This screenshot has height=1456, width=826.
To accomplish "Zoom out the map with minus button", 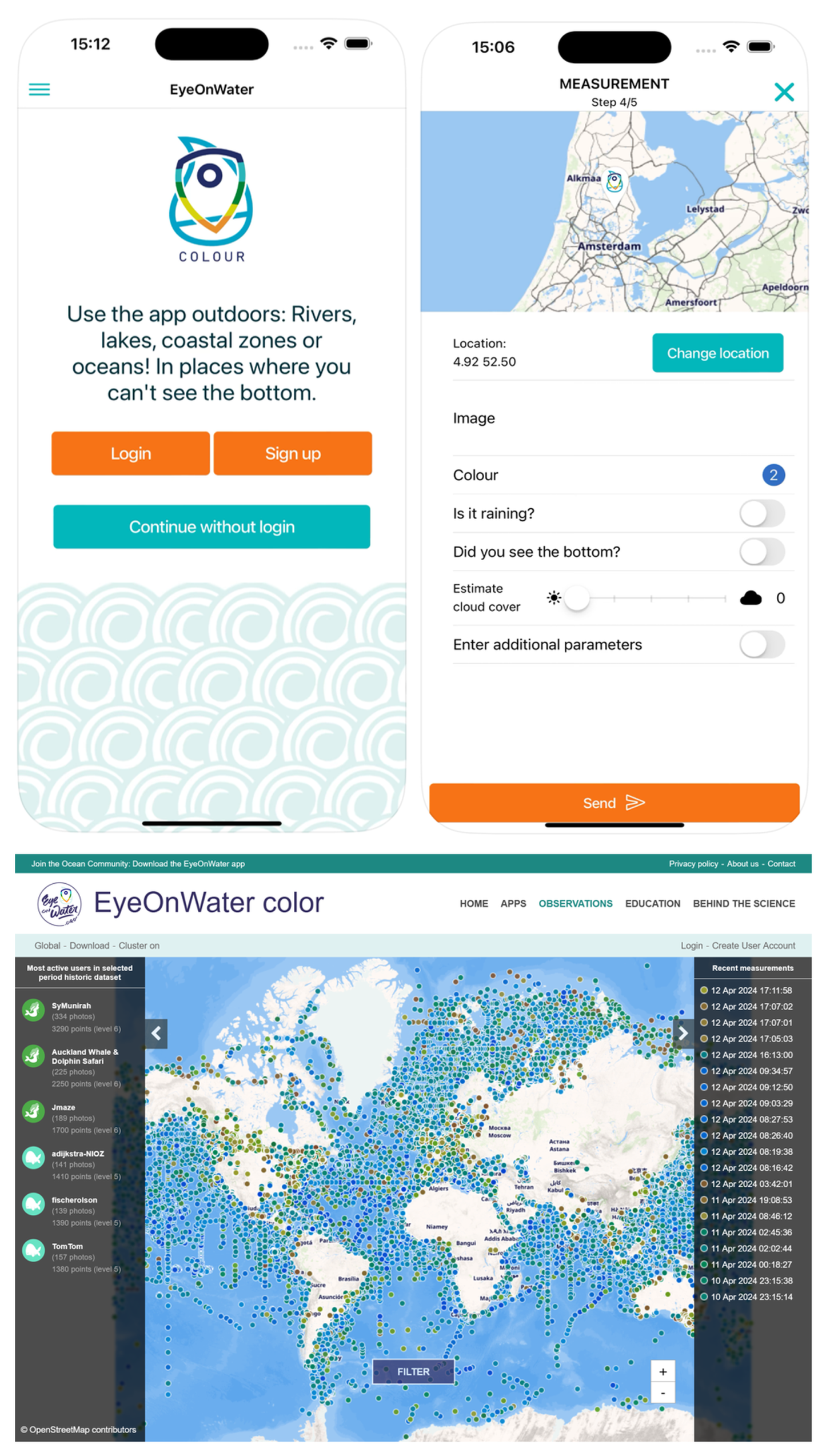I will (662, 1392).
